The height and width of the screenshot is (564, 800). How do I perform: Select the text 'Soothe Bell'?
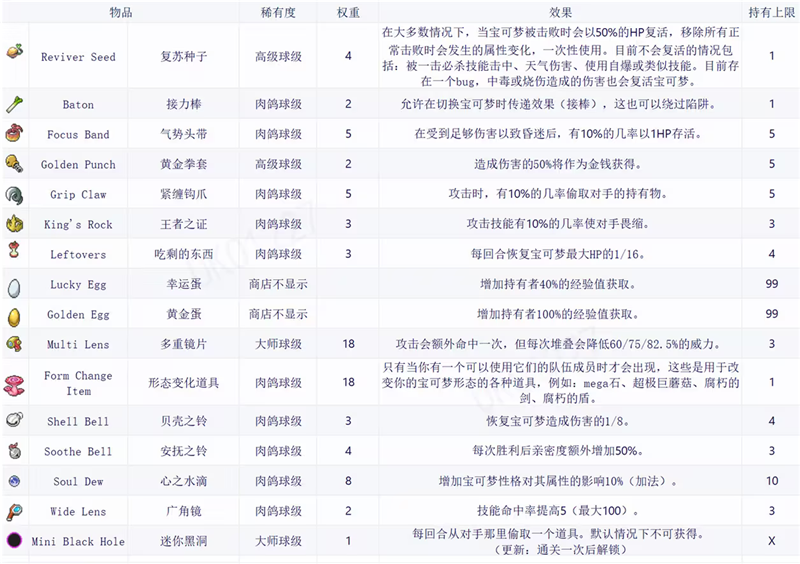point(78,452)
